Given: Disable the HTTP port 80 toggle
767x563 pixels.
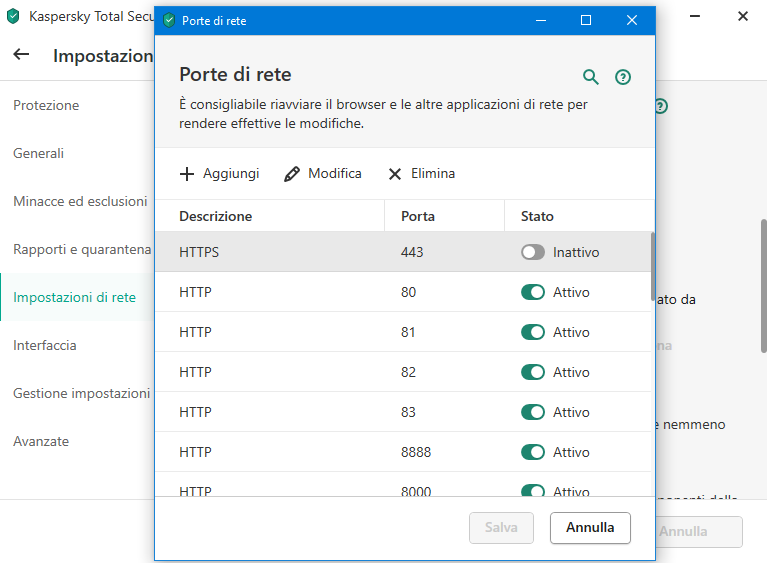Looking at the screenshot, I should [533, 293].
